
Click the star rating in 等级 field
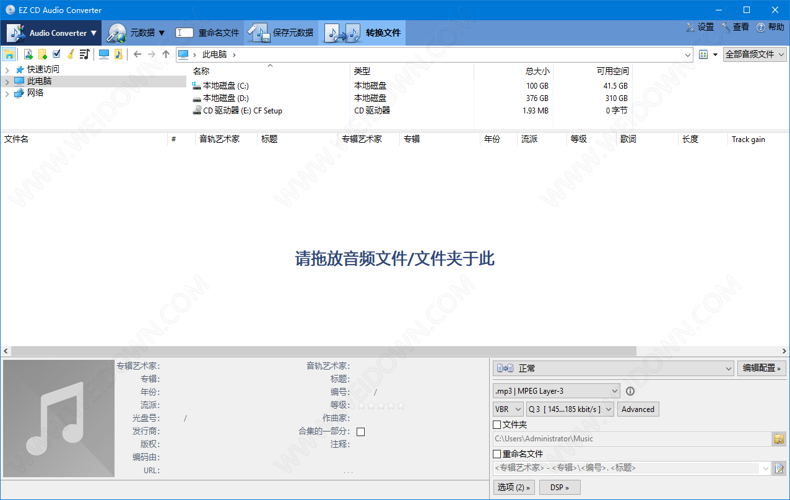click(x=381, y=405)
